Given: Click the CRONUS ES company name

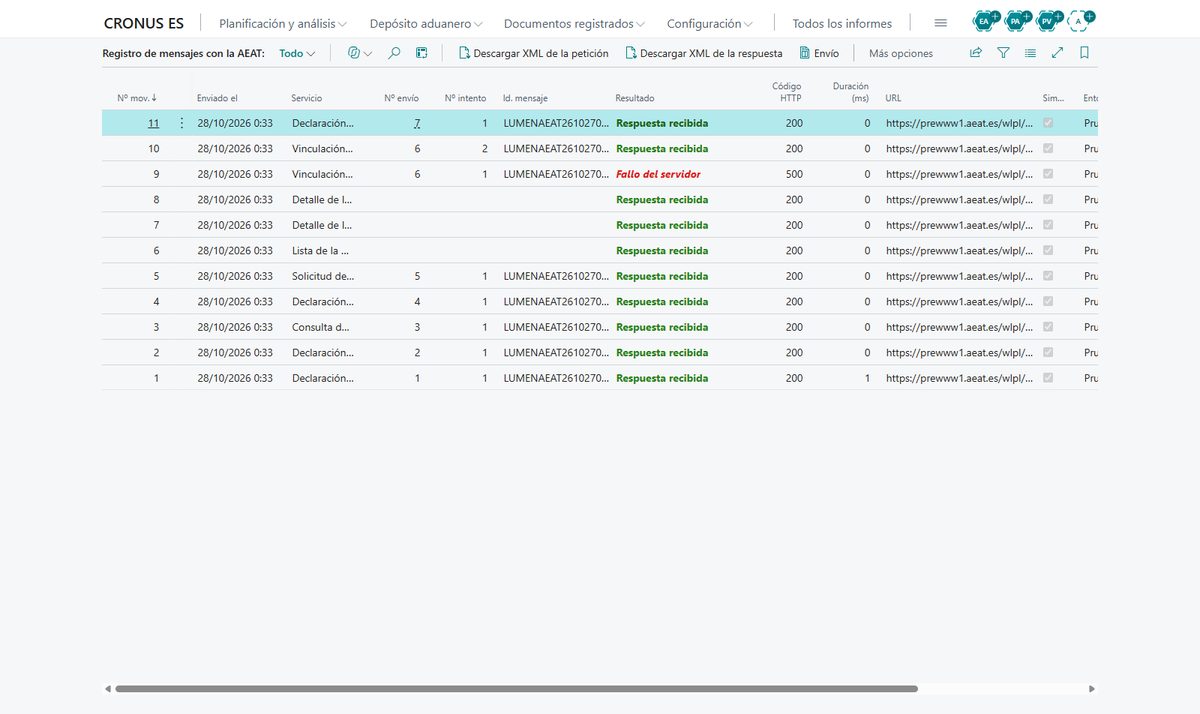Looking at the screenshot, I should click(x=144, y=23).
